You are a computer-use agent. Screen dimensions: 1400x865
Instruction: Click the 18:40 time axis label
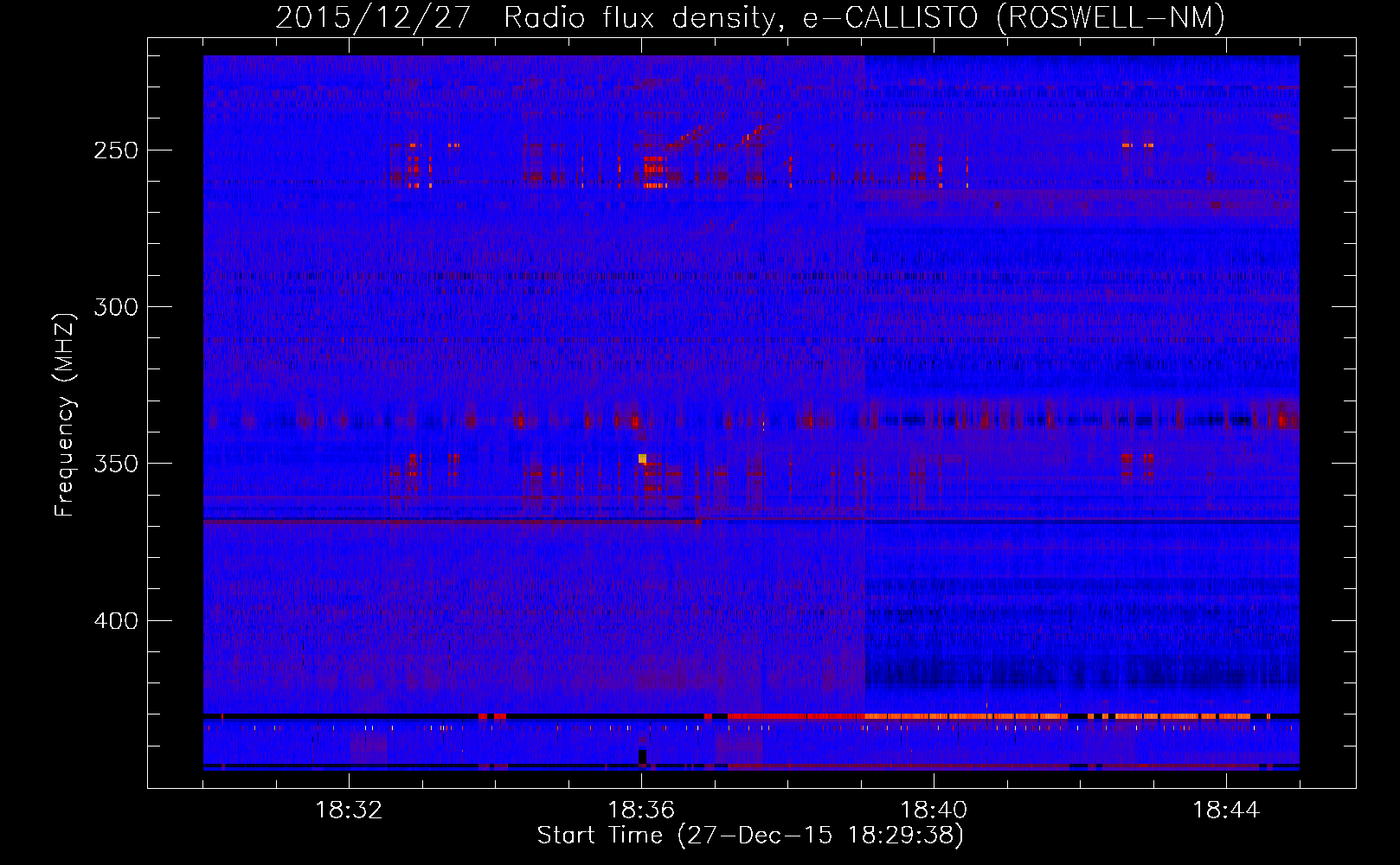934,811
